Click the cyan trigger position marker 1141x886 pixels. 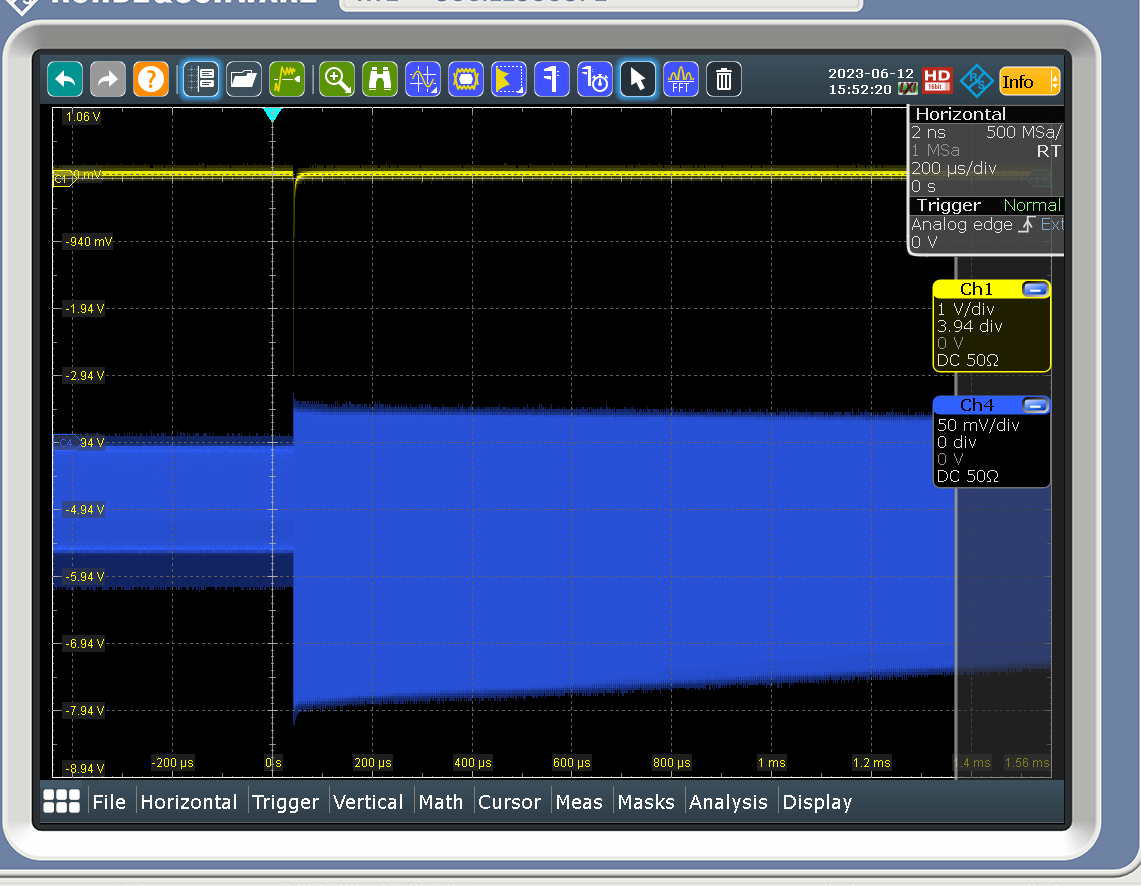pos(272,115)
